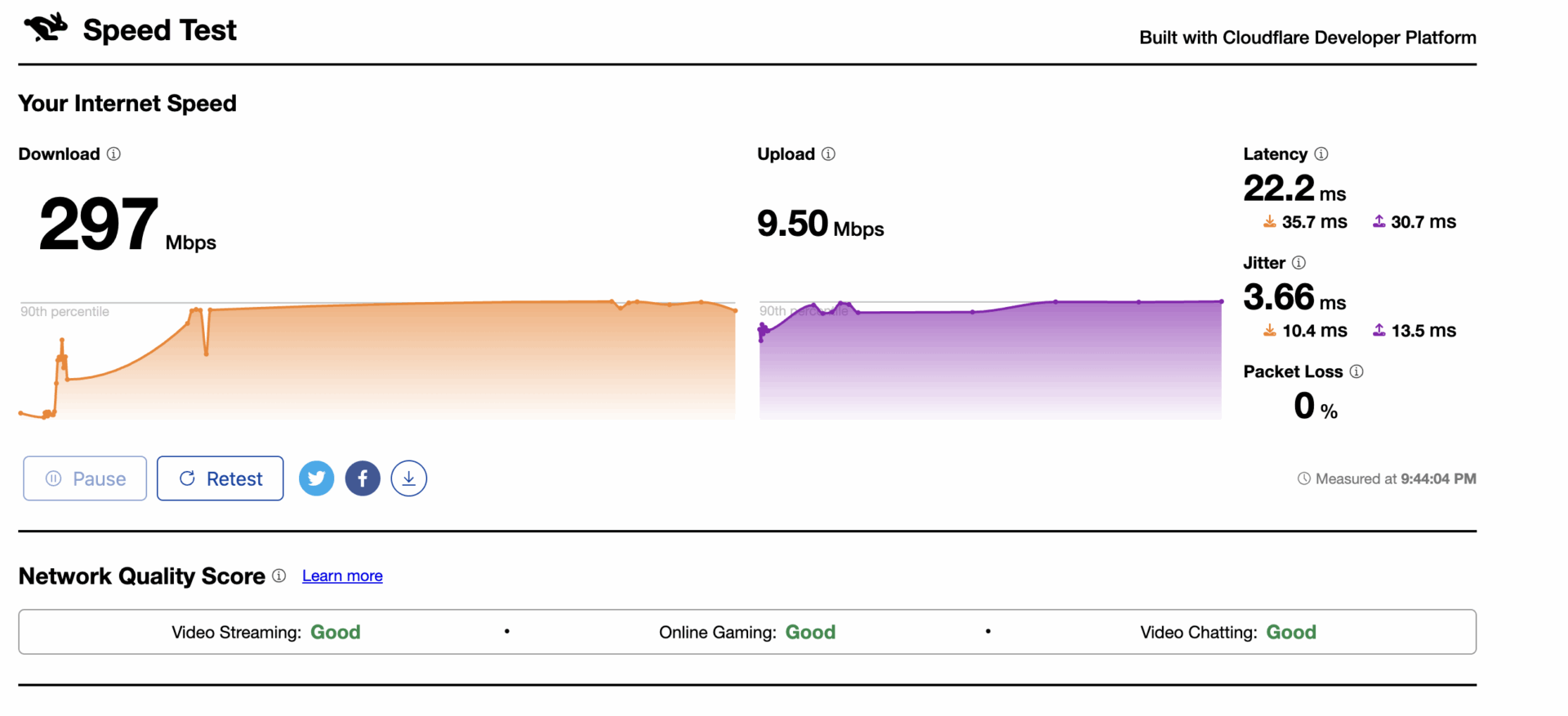Viewport: 1568px width, 716px height.
Task: Click the Retest button
Action: [x=220, y=478]
